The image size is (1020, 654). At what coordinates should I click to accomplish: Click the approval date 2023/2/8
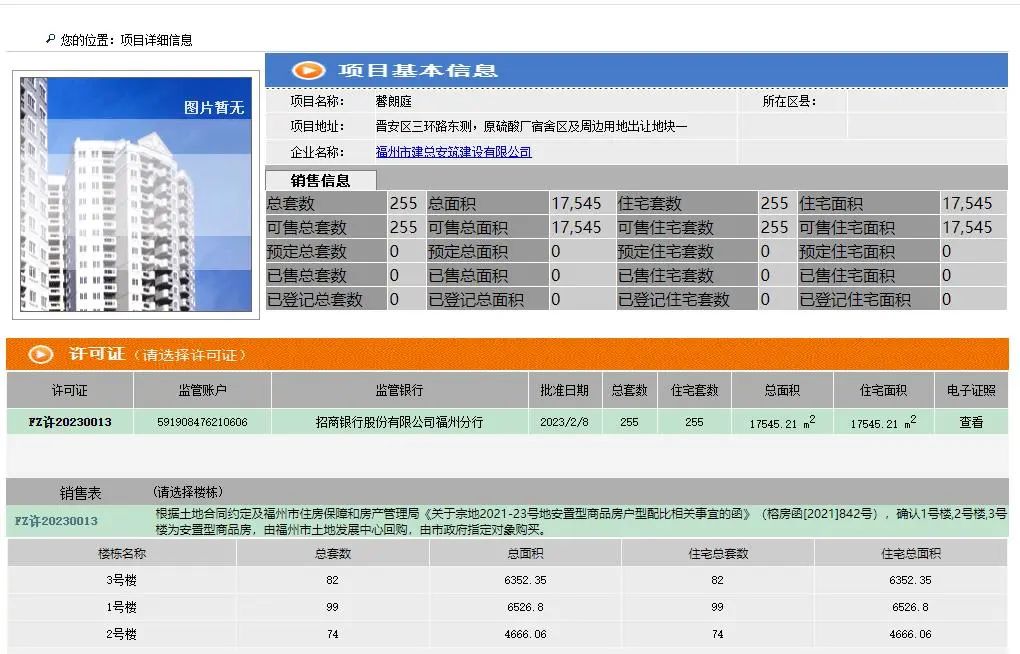point(564,422)
